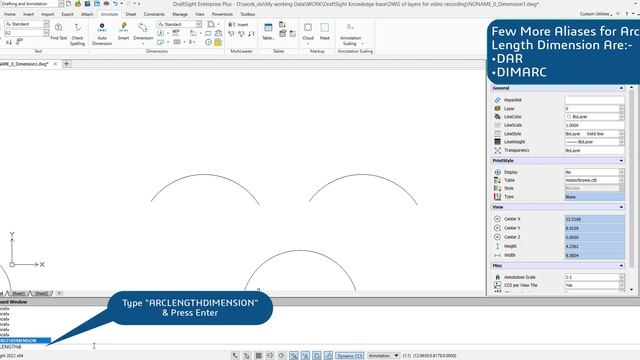Open the LineWeight dropdown in properties
The width and height of the screenshot is (640, 360).
pos(622,142)
